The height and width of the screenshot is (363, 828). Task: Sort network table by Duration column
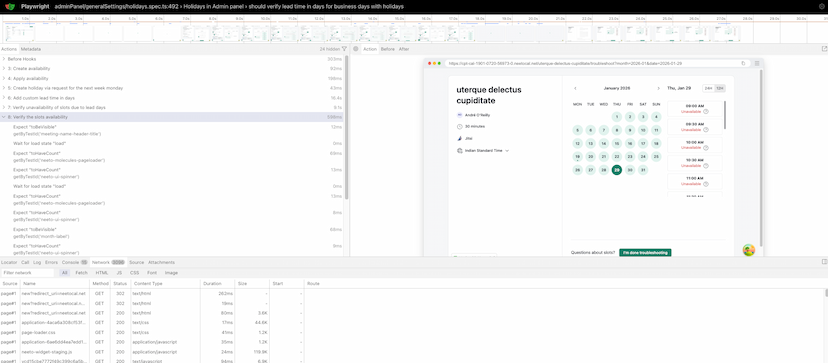click(x=218, y=283)
